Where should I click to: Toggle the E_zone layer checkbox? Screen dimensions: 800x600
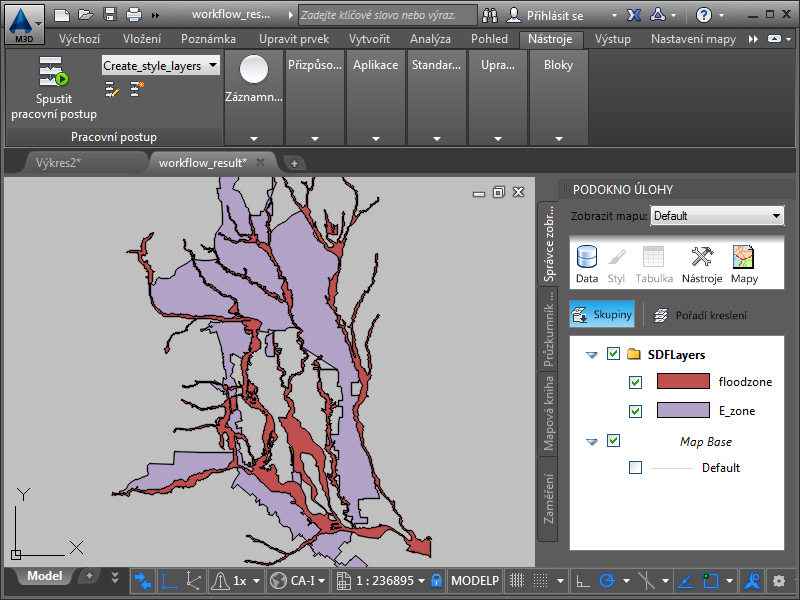coord(635,411)
